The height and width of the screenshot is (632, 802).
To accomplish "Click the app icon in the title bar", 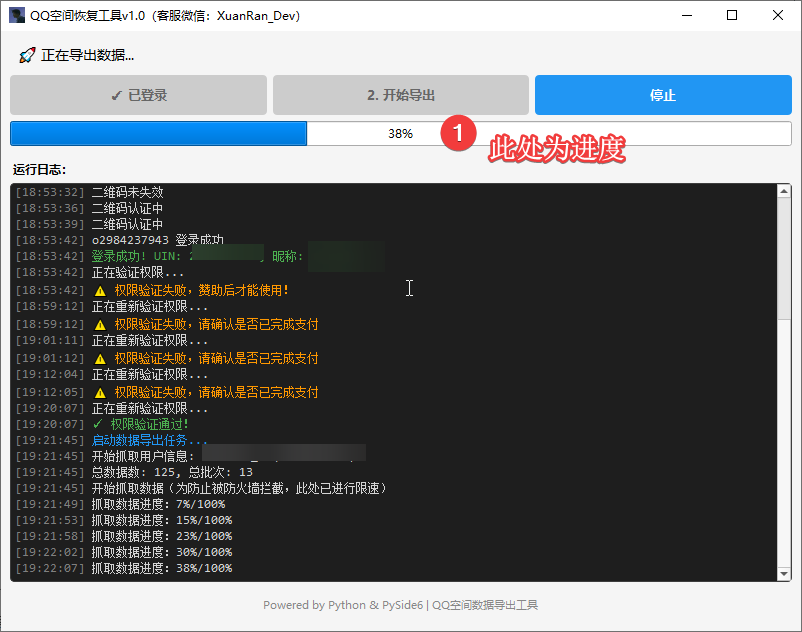I will pyautogui.click(x=16, y=16).
